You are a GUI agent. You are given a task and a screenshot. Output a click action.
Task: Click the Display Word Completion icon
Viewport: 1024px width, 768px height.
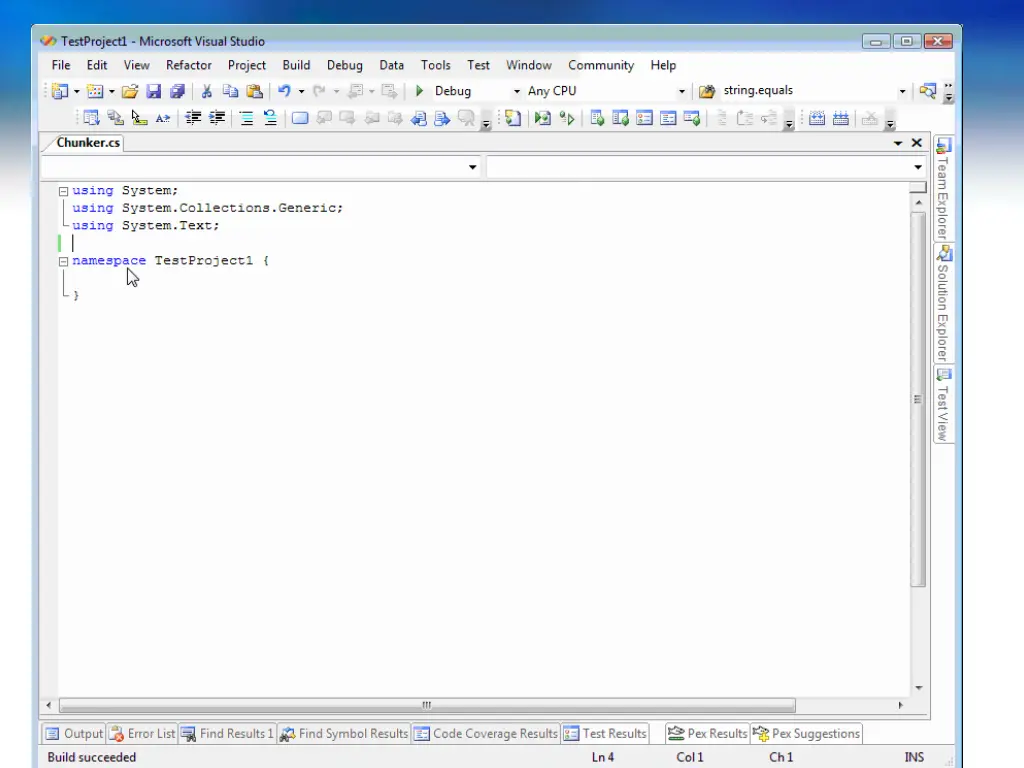tap(163, 118)
